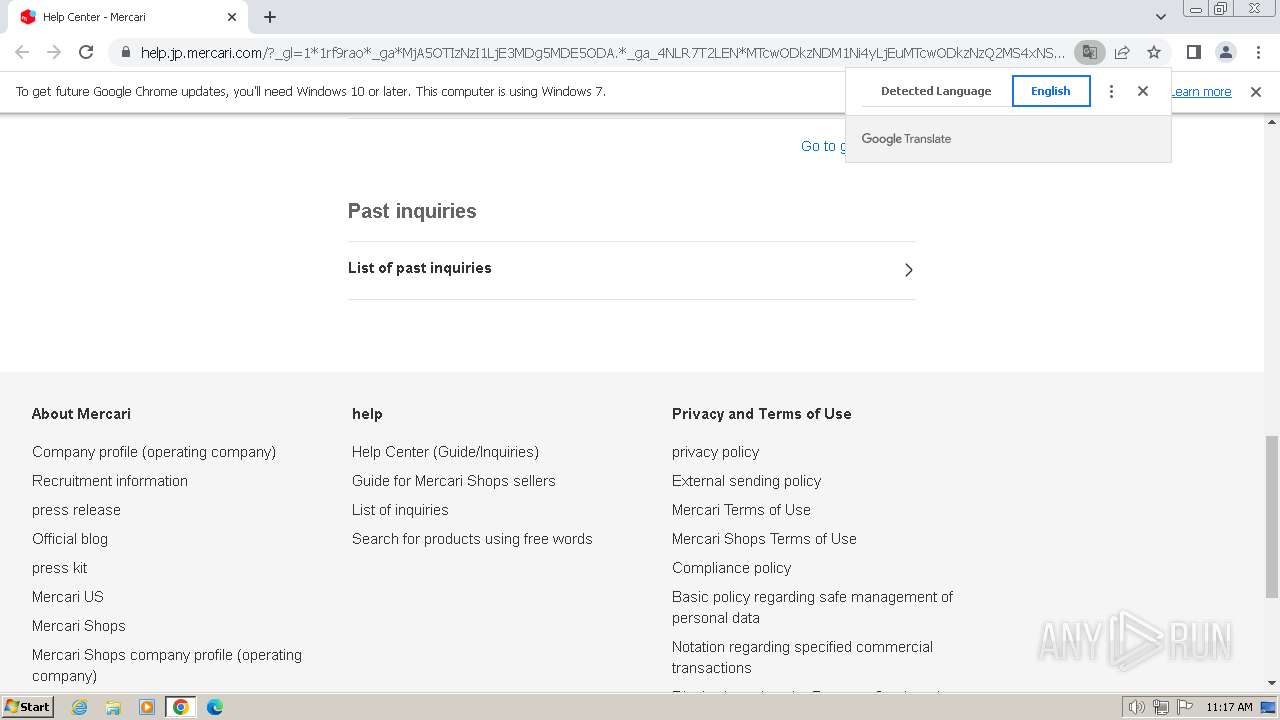1280x720 pixels.
Task: Open Mercari Shops Terms of Use link
Action: click(x=764, y=539)
